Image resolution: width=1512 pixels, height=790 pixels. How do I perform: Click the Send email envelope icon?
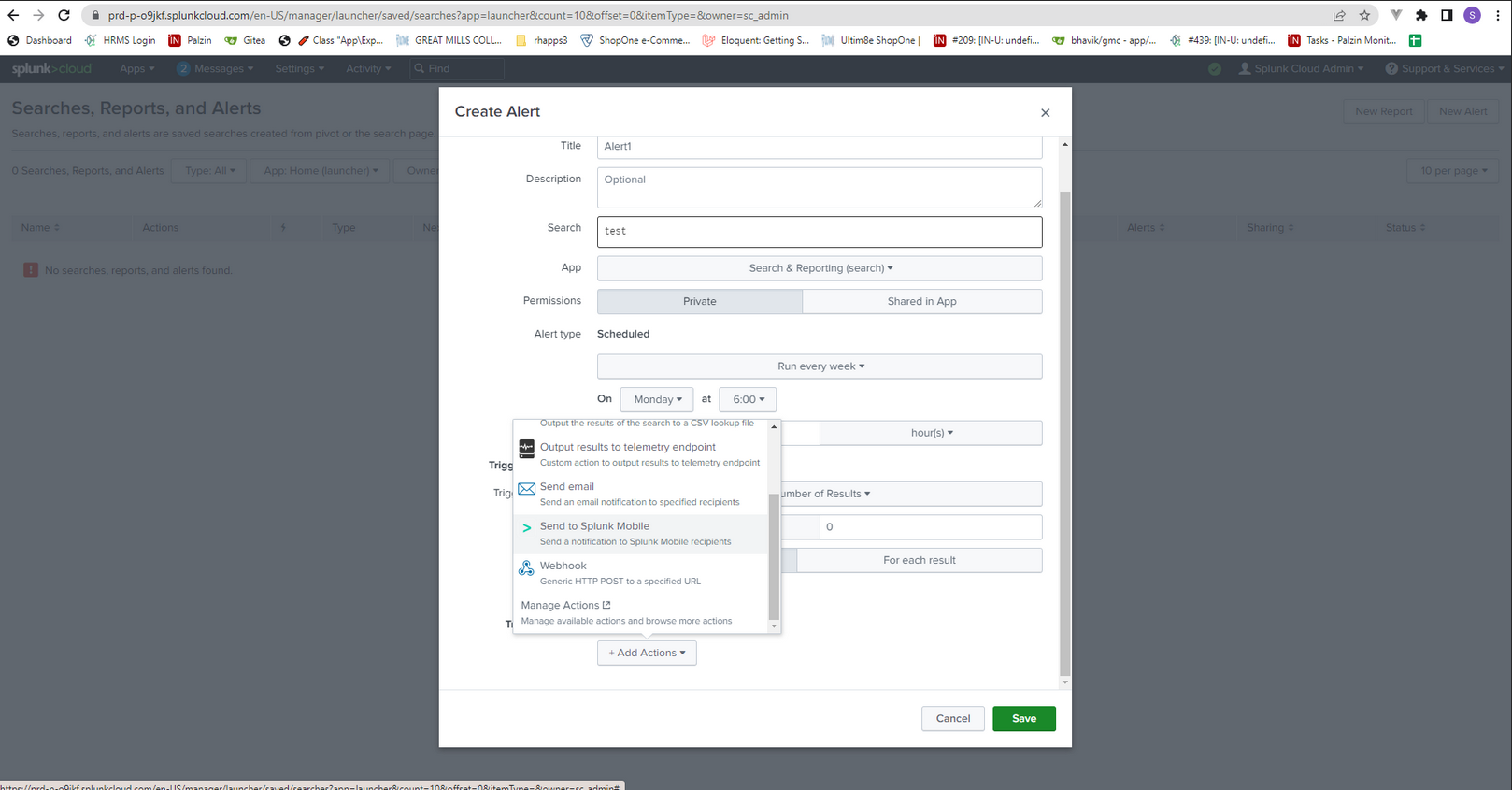[527, 488]
